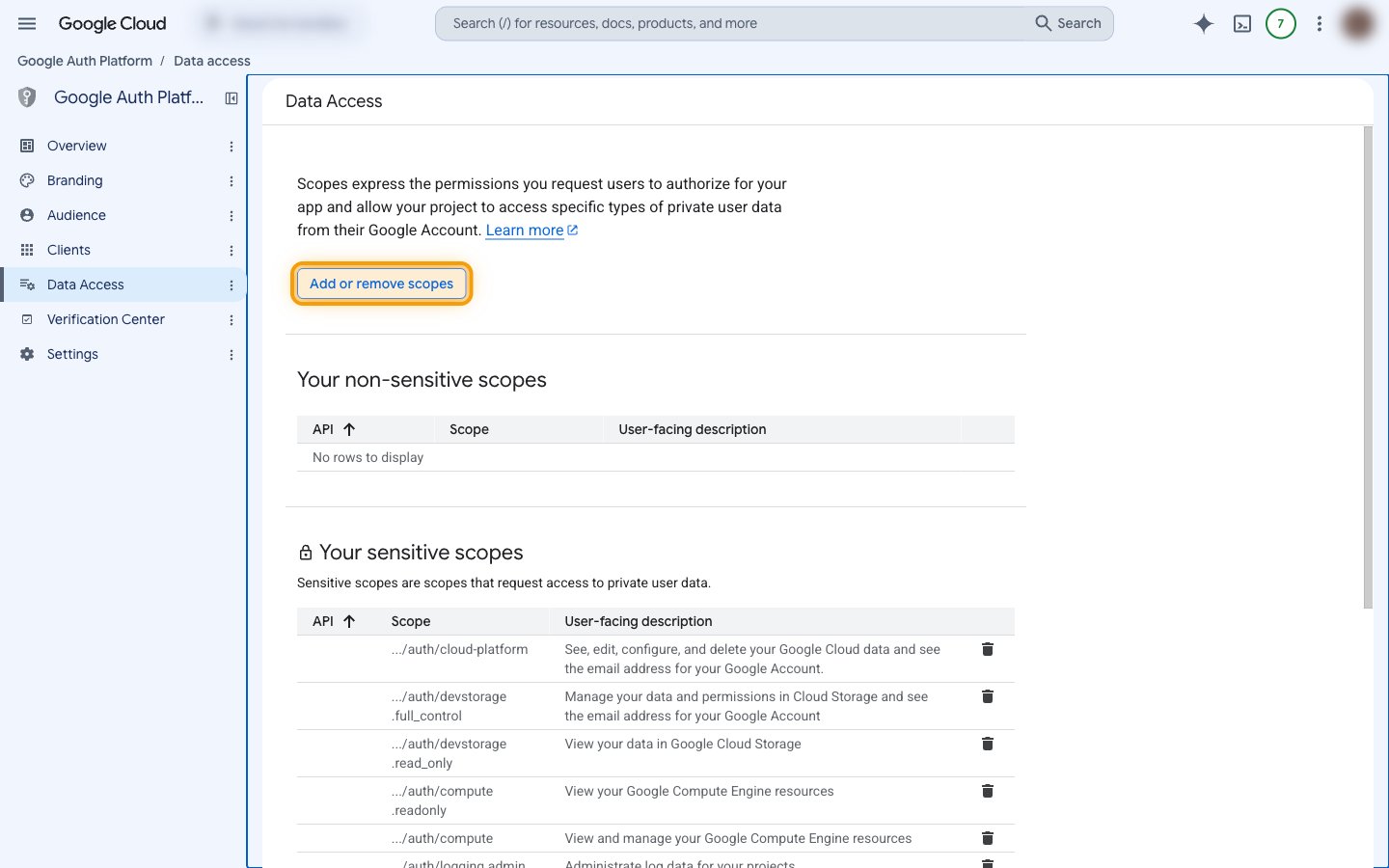Go to the Audience page
Viewport: 1389px width, 868px height.
[76, 215]
